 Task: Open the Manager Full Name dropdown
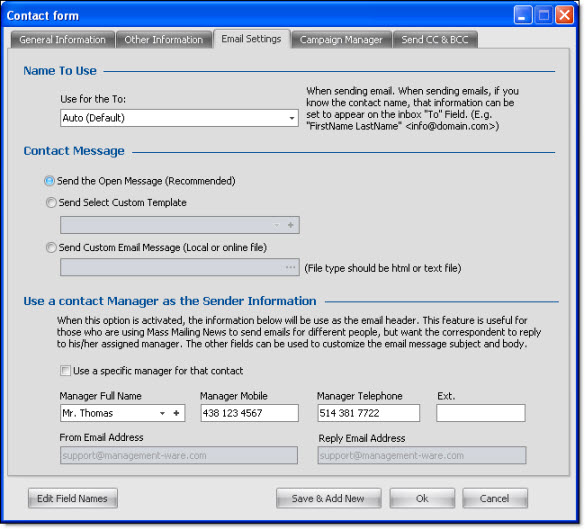coord(162,413)
